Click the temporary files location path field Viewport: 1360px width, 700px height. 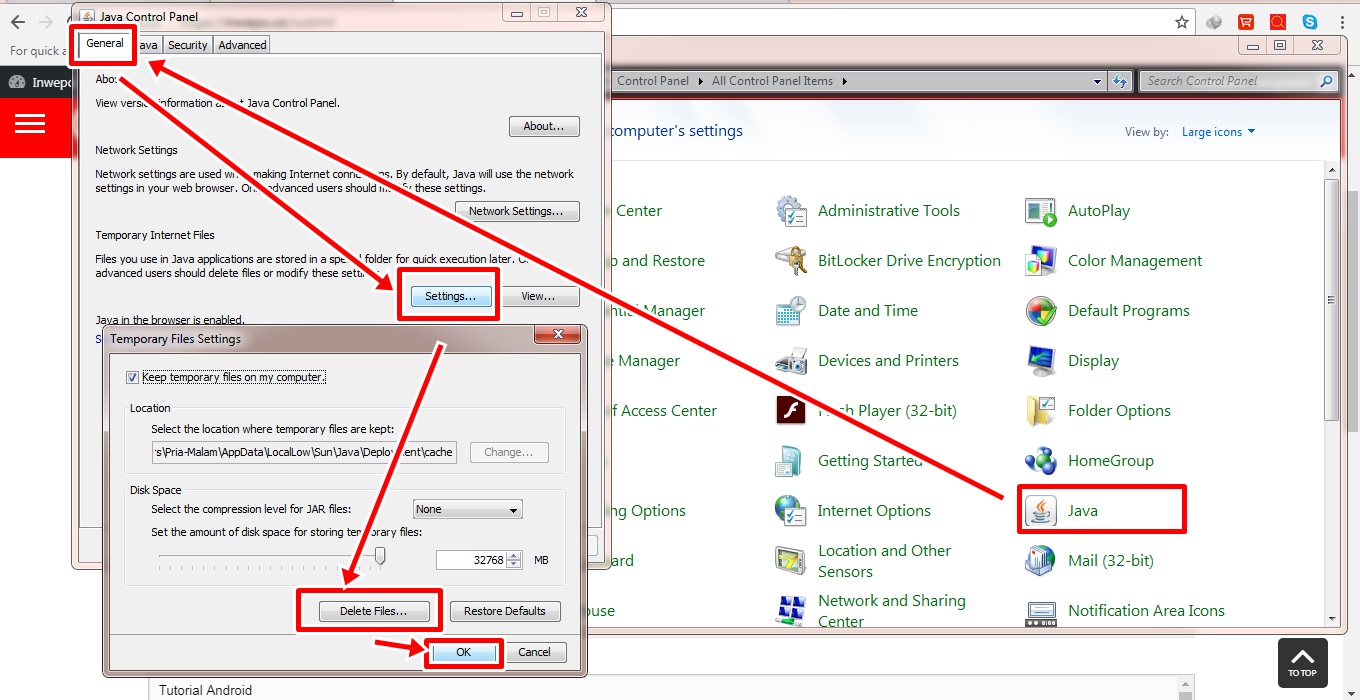[x=304, y=452]
